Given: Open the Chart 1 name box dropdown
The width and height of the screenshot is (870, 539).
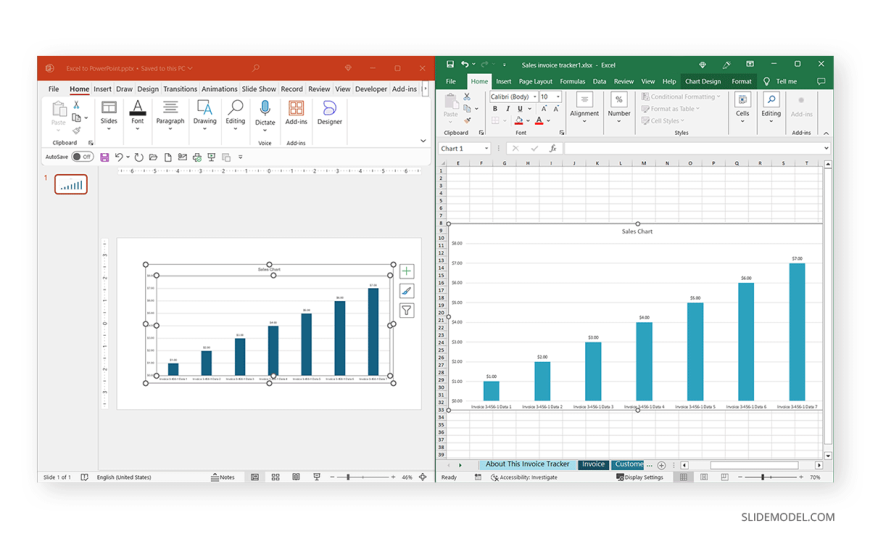Looking at the screenshot, I should (487, 148).
